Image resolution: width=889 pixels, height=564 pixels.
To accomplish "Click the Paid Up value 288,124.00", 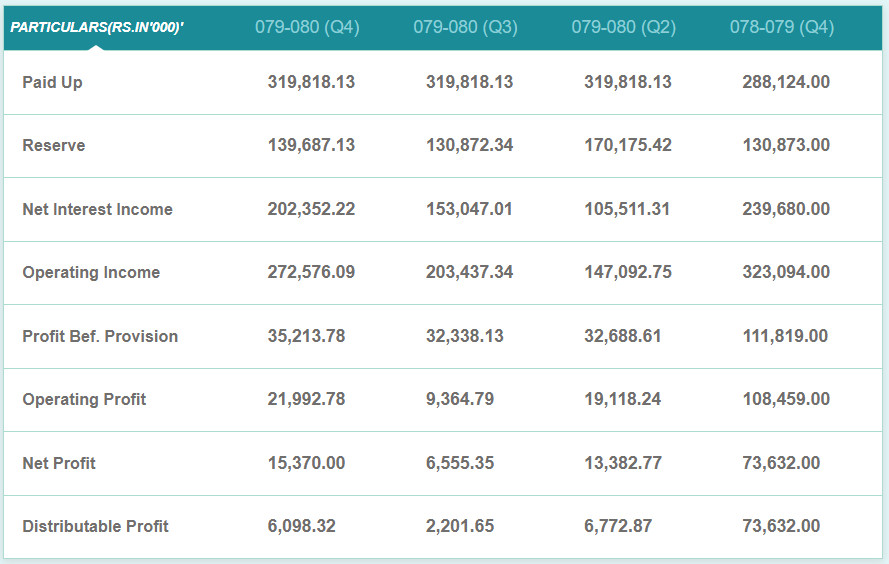I will [x=786, y=82].
